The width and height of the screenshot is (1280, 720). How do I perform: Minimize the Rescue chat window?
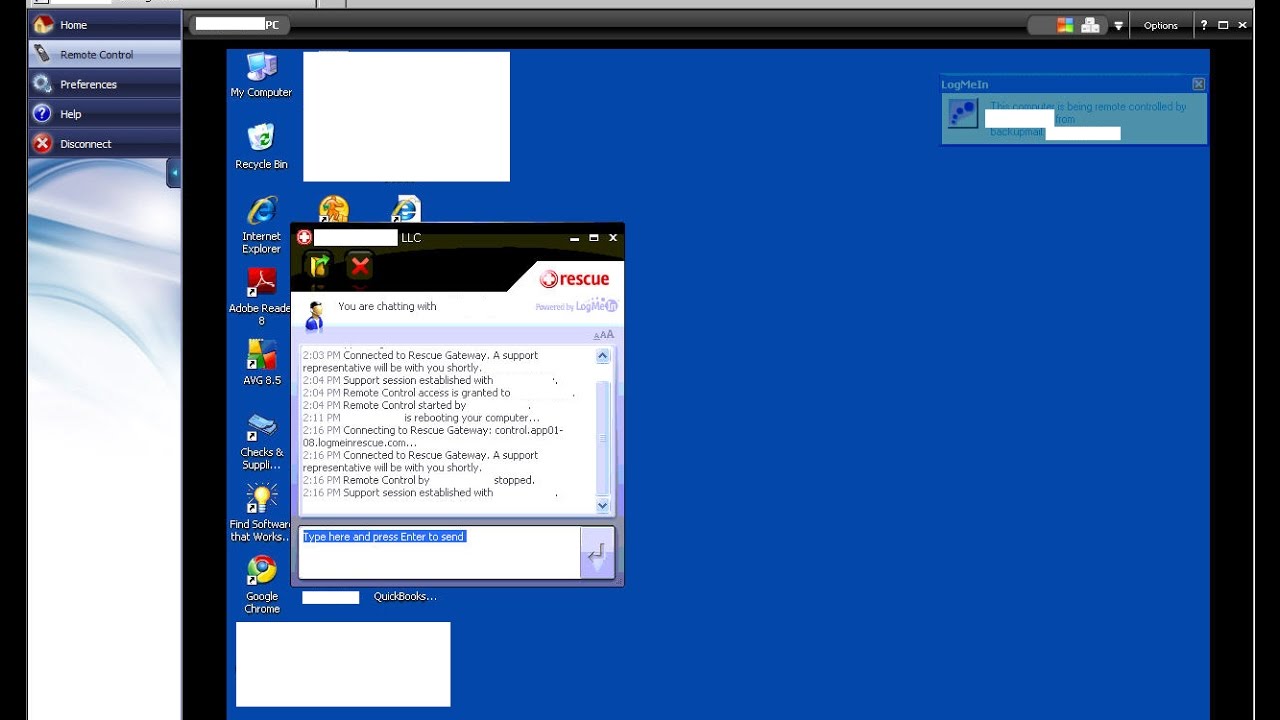575,238
